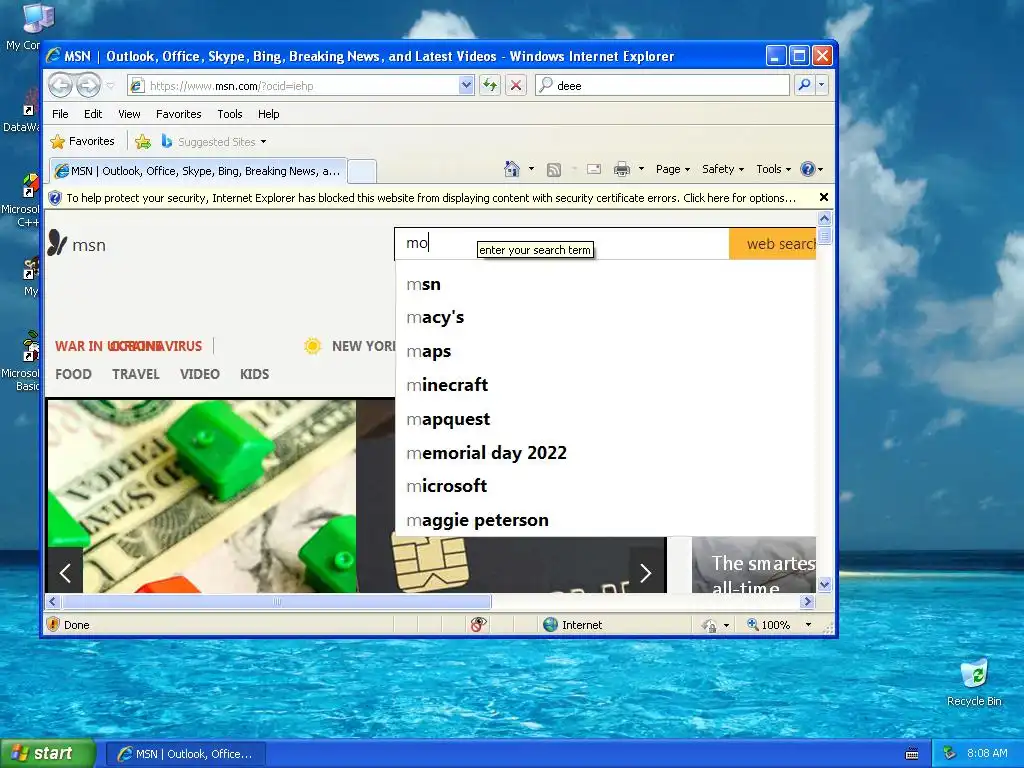The height and width of the screenshot is (768, 1024).
Task: Click the vertical scrollbar down arrow
Action: pyautogui.click(x=824, y=584)
